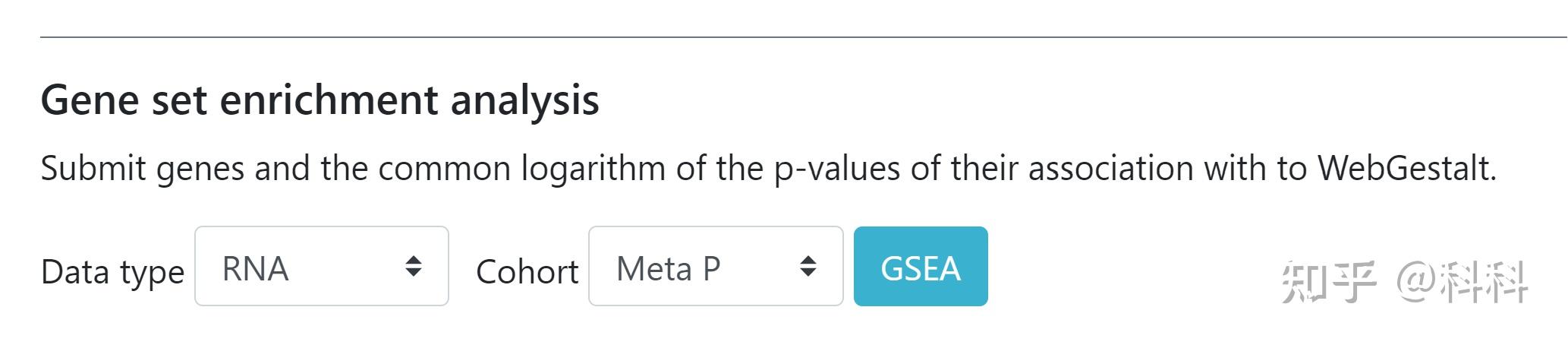Screen dimensions: 1568x345
Task: Click the Meta P value text
Action: pyautogui.click(x=668, y=269)
